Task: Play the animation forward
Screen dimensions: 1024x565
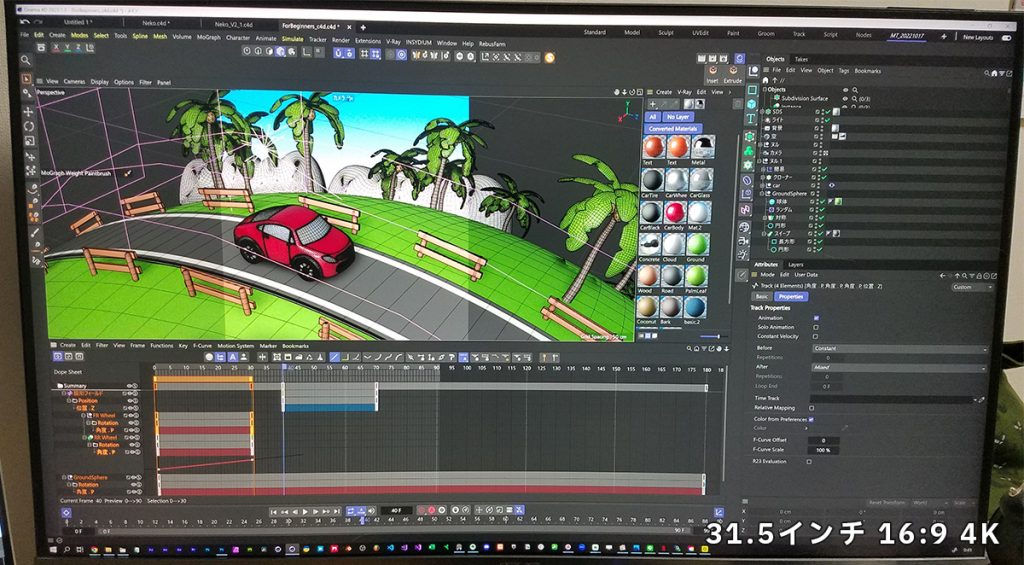Action: 305,512
